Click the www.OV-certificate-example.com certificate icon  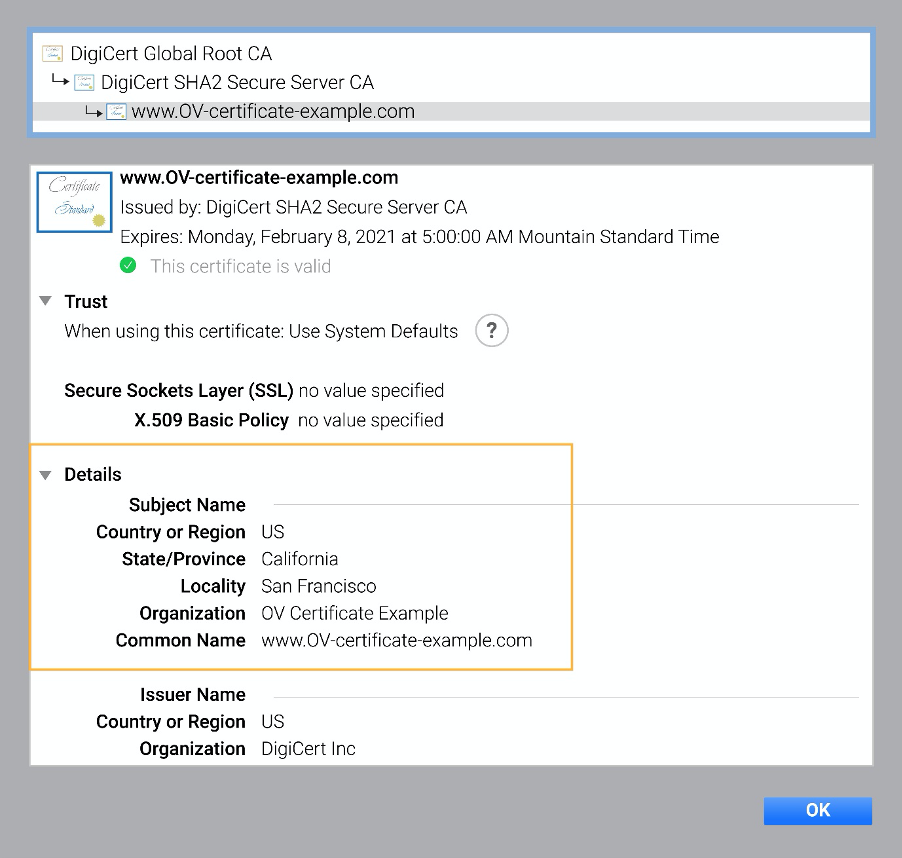118,111
